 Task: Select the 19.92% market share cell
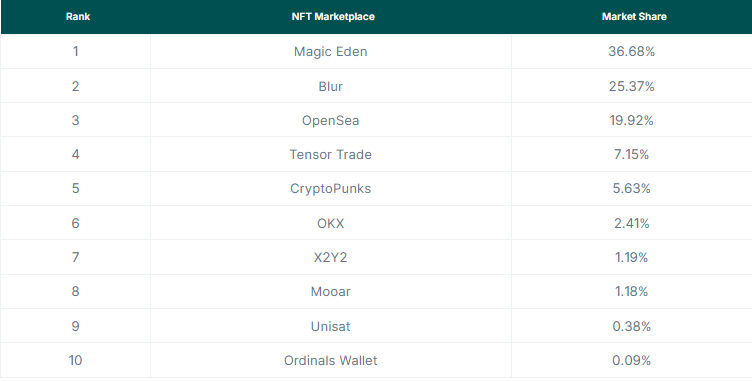click(x=631, y=120)
